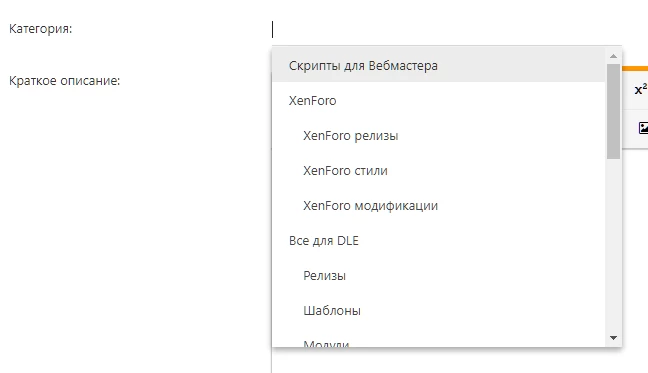This screenshot has height=373, width=648.
Task: Pick the Релизы subcategory under DLE
Action: (438, 276)
